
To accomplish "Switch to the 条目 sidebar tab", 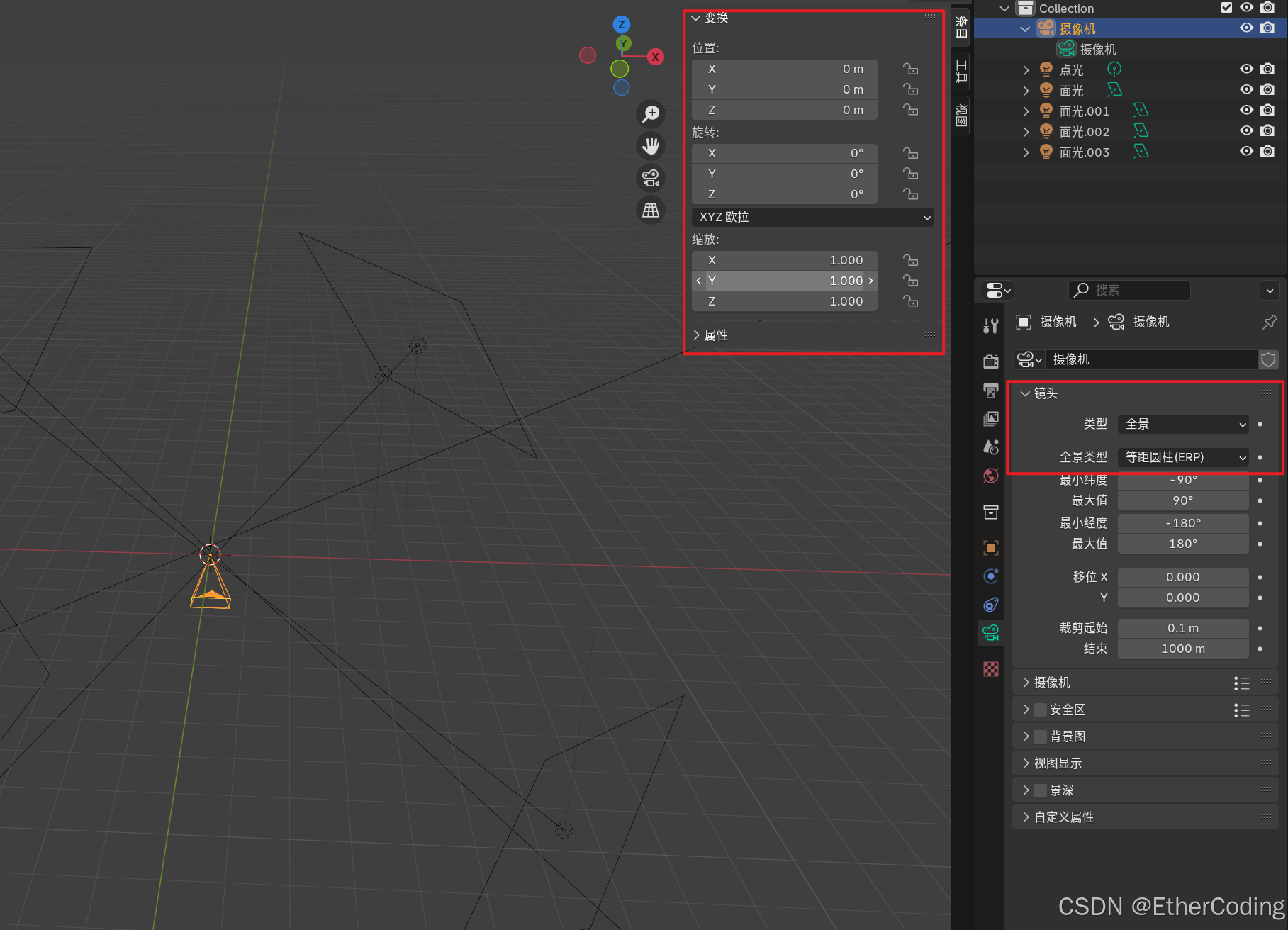I will (961, 27).
